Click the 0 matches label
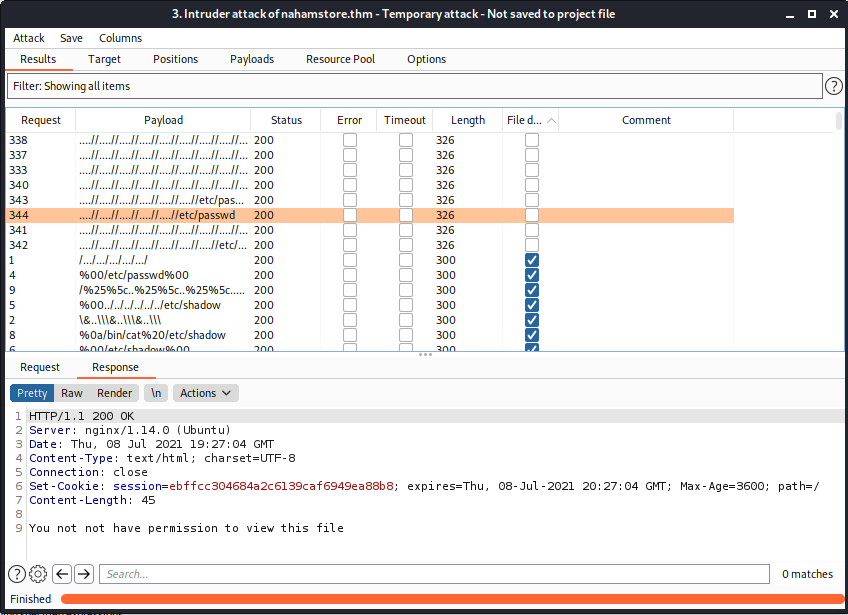The height and width of the screenshot is (615, 848). pyautogui.click(x=807, y=574)
